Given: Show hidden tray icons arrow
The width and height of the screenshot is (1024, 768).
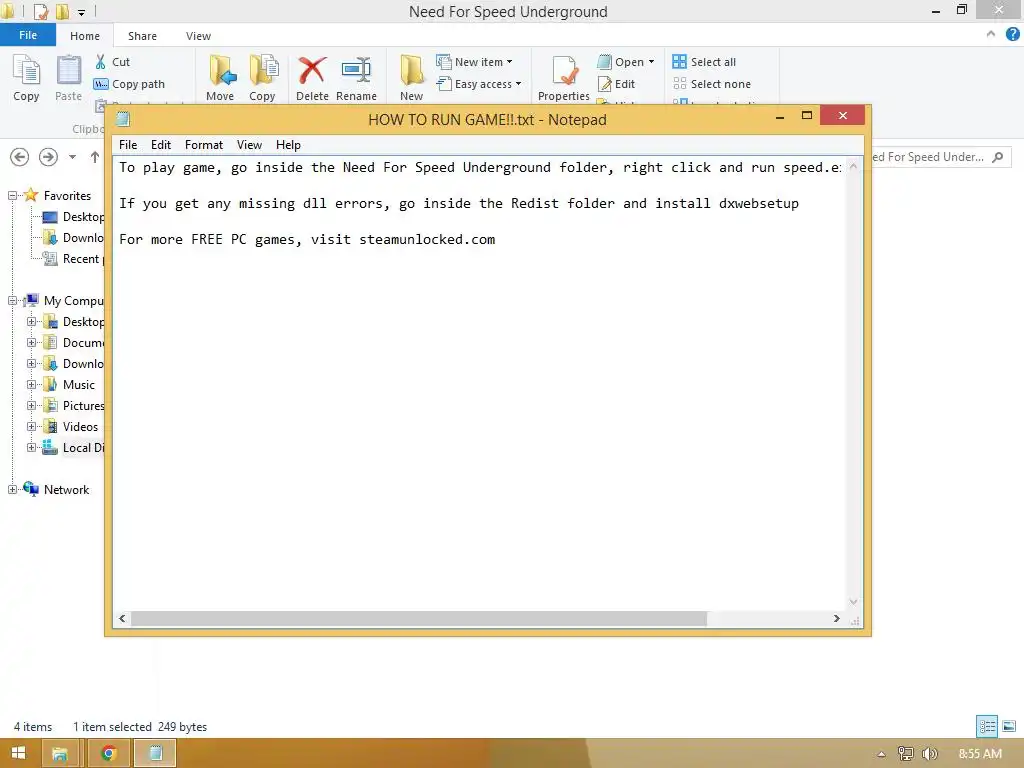Looking at the screenshot, I should (882, 754).
